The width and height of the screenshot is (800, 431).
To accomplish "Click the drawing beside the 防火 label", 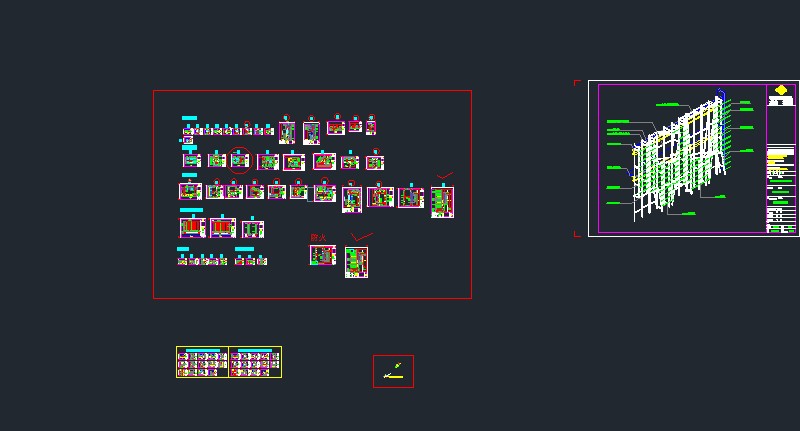I will [x=321, y=255].
